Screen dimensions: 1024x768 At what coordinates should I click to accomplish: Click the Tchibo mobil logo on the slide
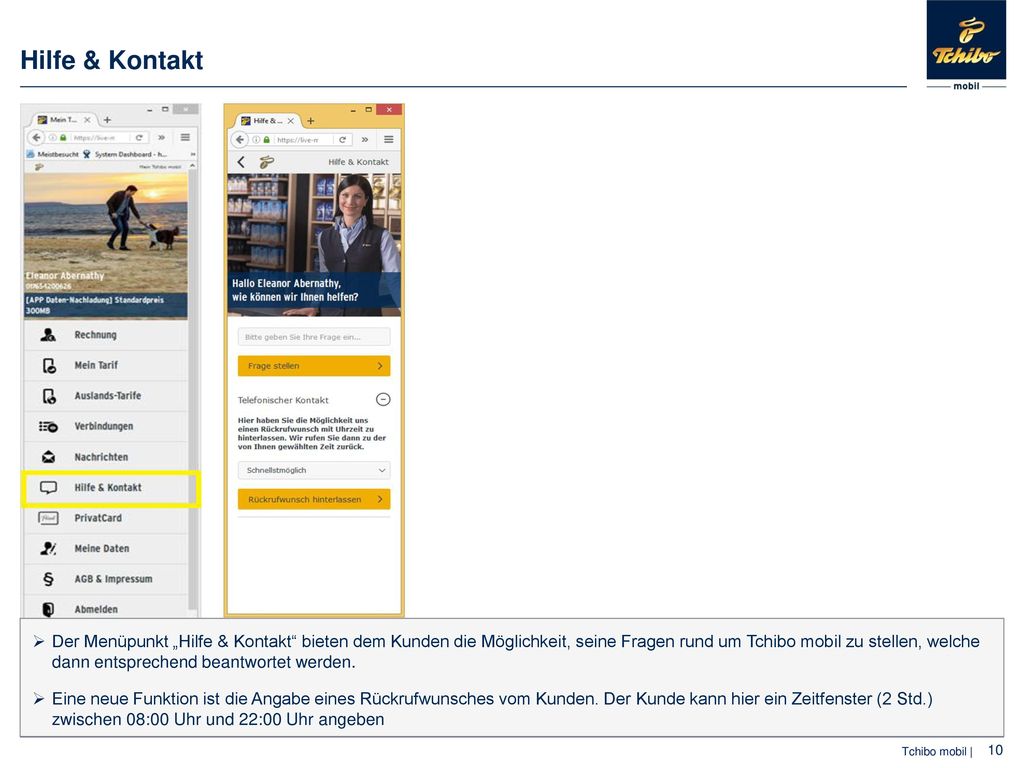[x=966, y=45]
